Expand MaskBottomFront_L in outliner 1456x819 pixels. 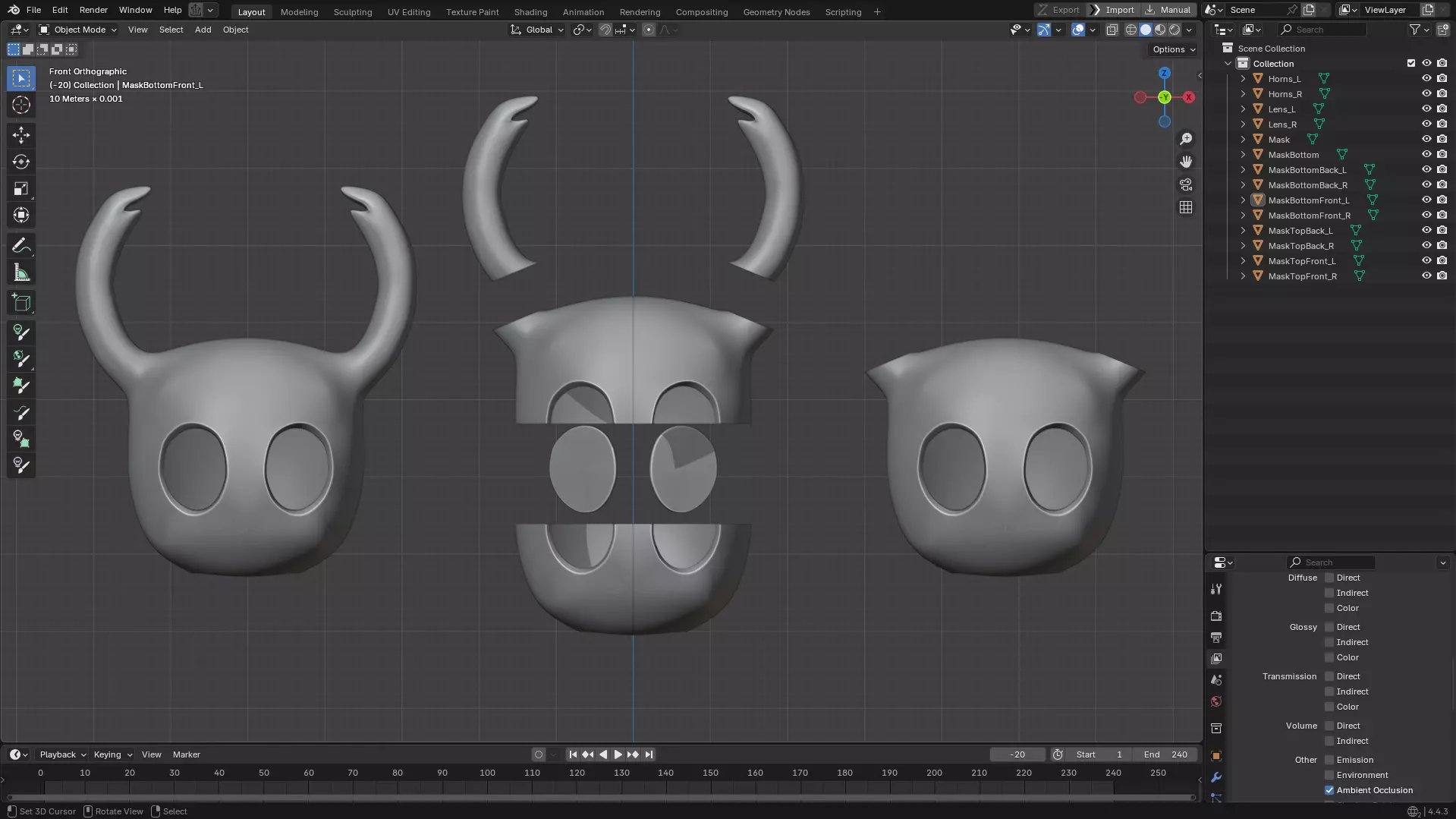pos(1243,200)
